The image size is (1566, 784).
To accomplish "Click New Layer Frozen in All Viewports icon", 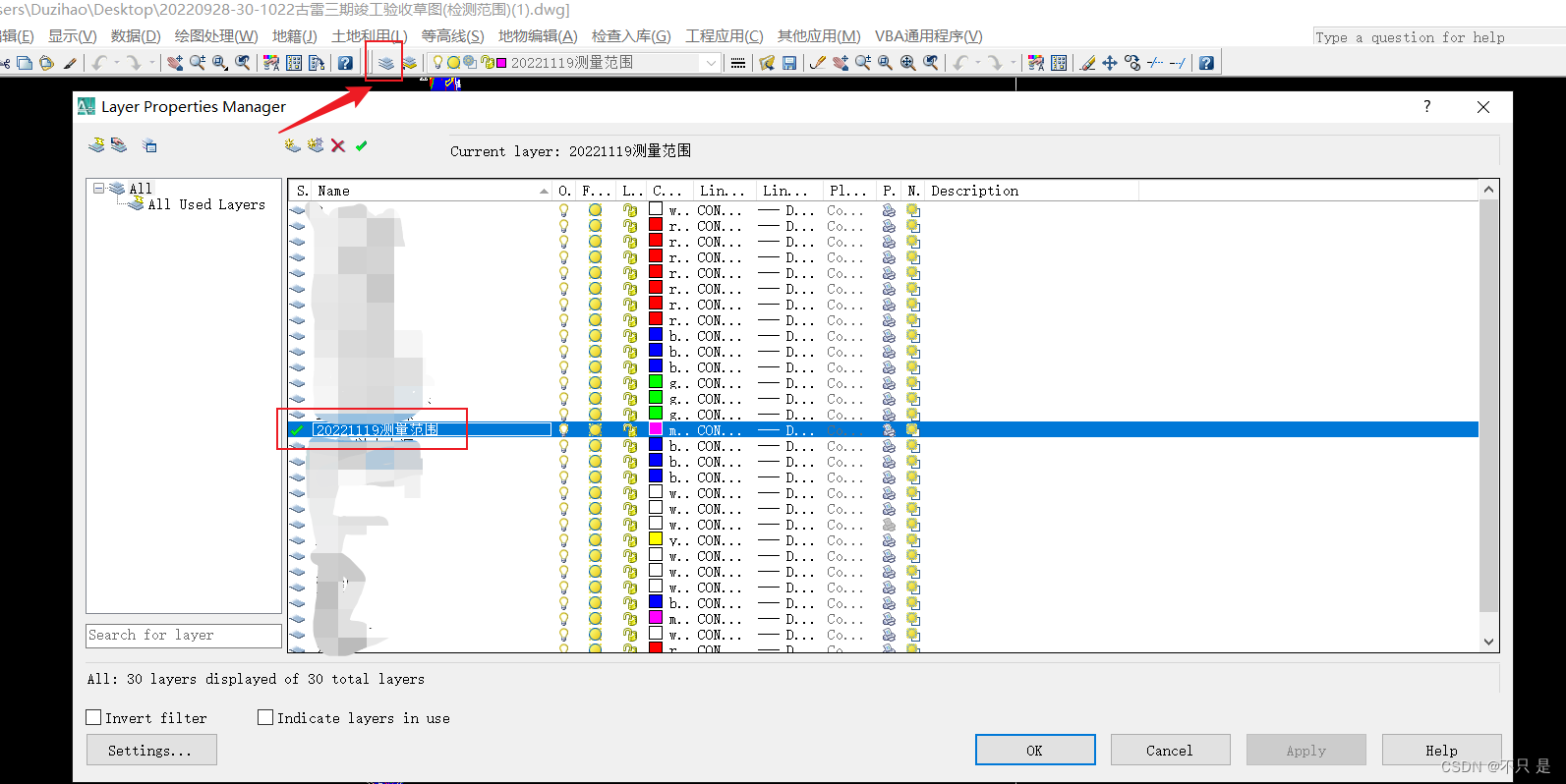I will click(x=315, y=145).
